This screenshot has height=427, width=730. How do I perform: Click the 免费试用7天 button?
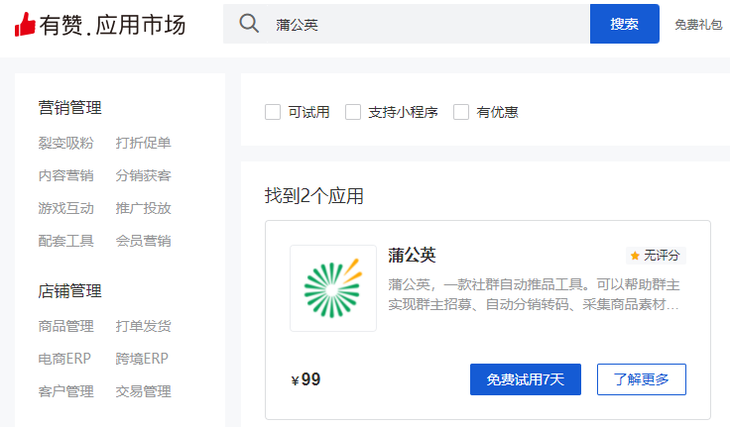coord(525,380)
